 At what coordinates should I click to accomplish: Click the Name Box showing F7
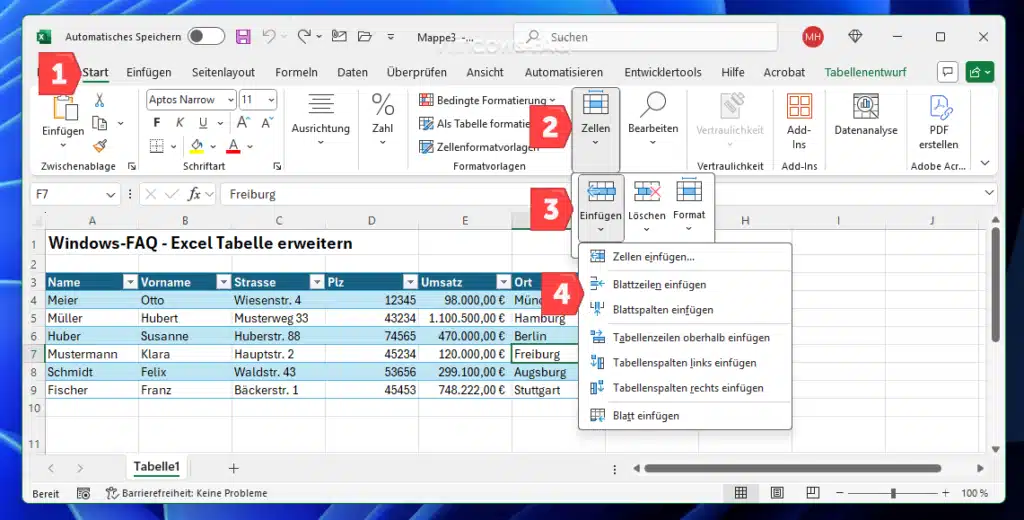pyautogui.click(x=74, y=195)
